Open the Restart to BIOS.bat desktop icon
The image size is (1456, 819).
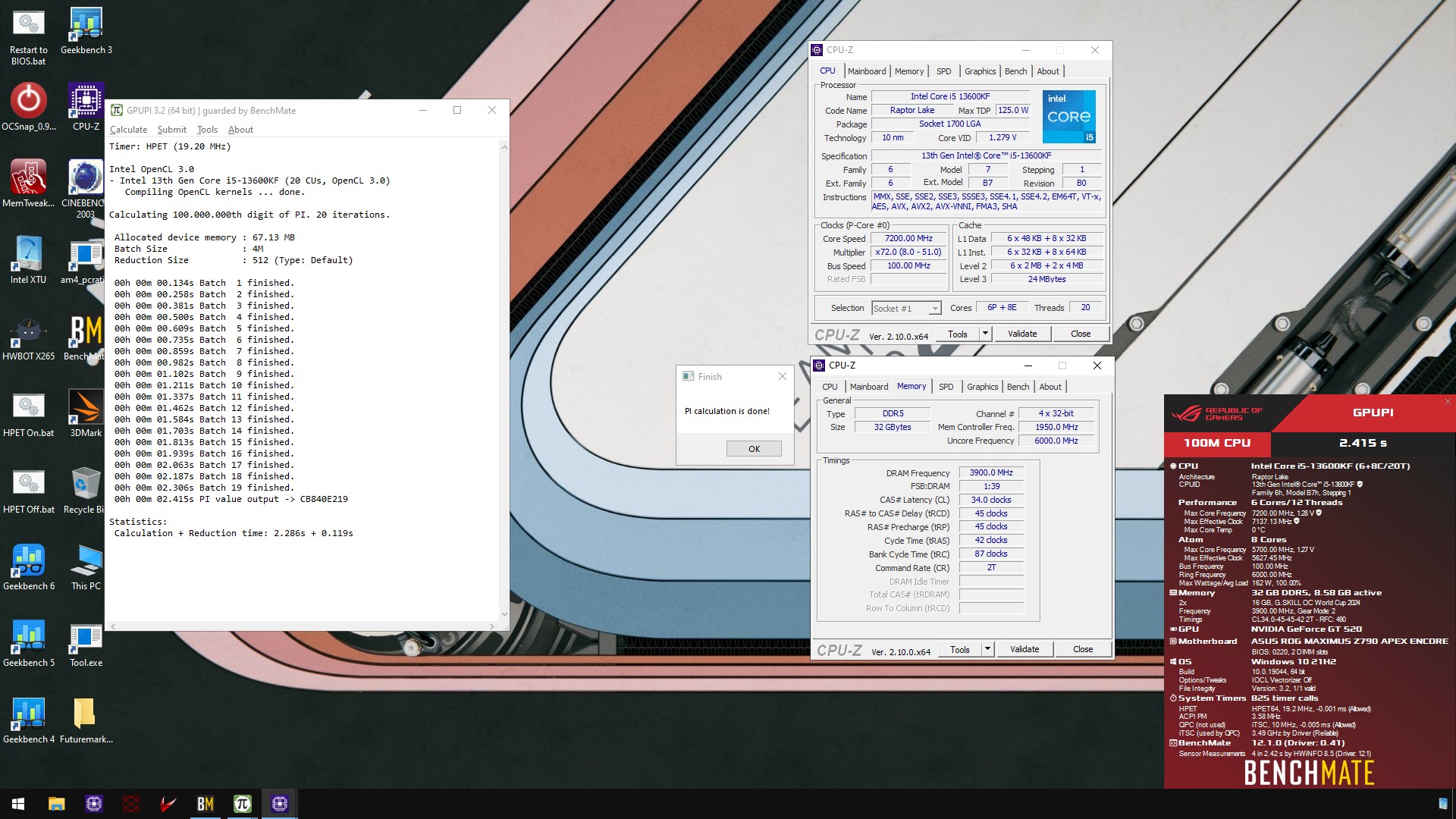28,36
